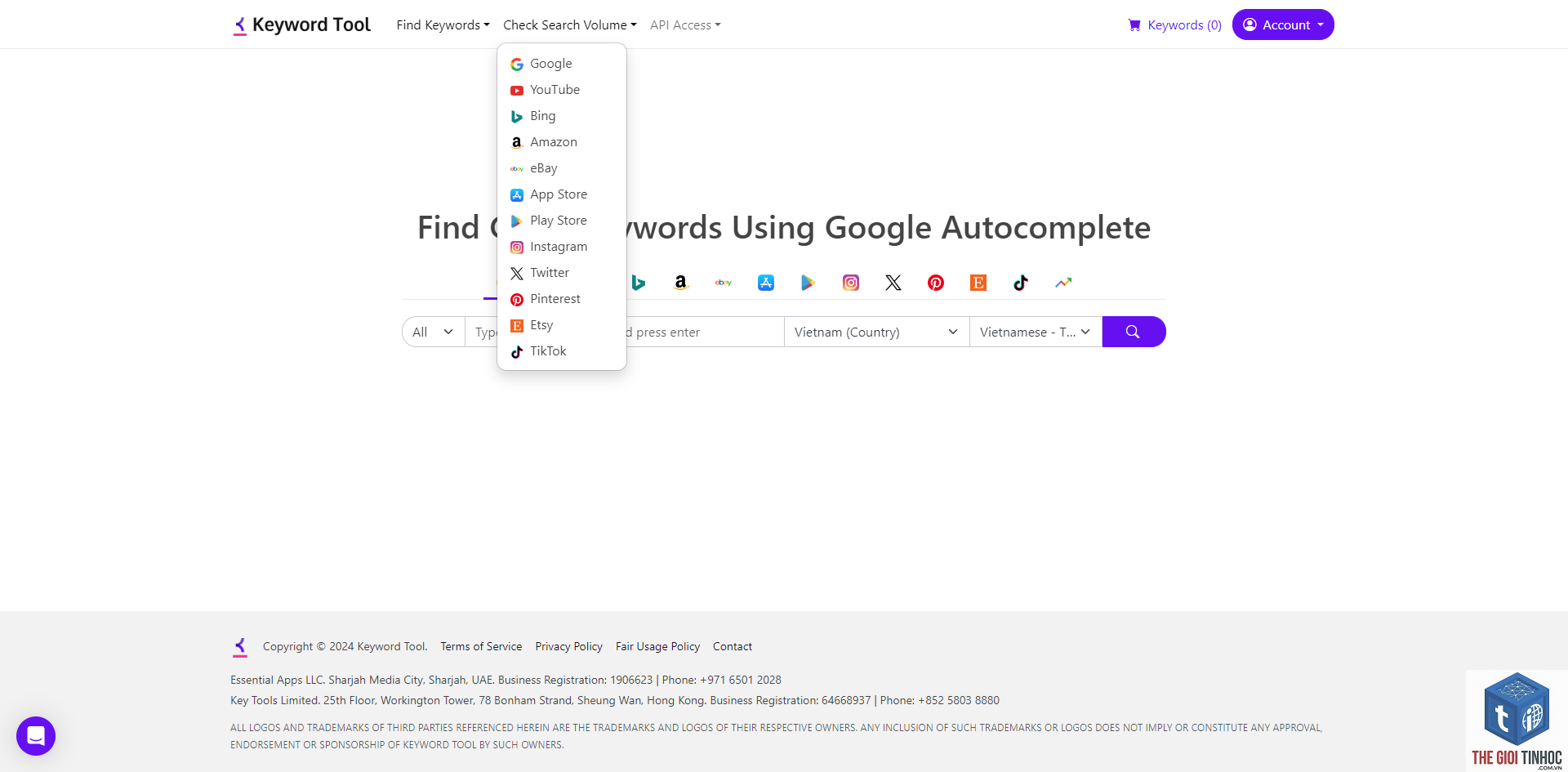Collapse the Check Search Volume menu
1568x772 pixels.
coord(569,25)
